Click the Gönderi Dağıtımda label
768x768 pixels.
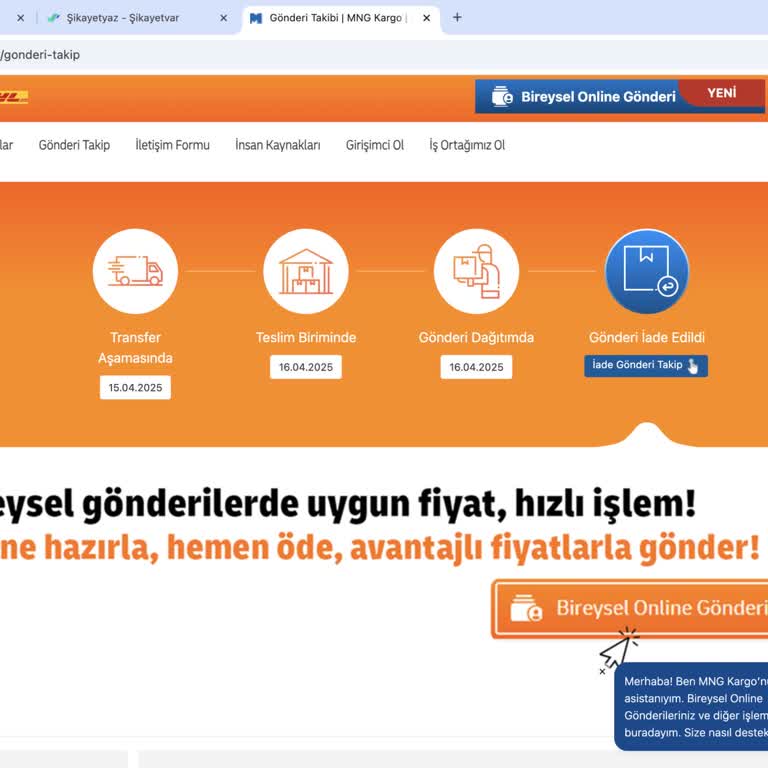click(x=477, y=337)
